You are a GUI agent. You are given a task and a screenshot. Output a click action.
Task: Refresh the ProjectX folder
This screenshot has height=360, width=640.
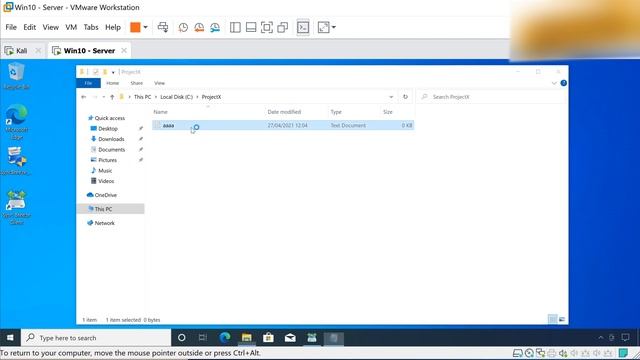click(x=405, y=97)
